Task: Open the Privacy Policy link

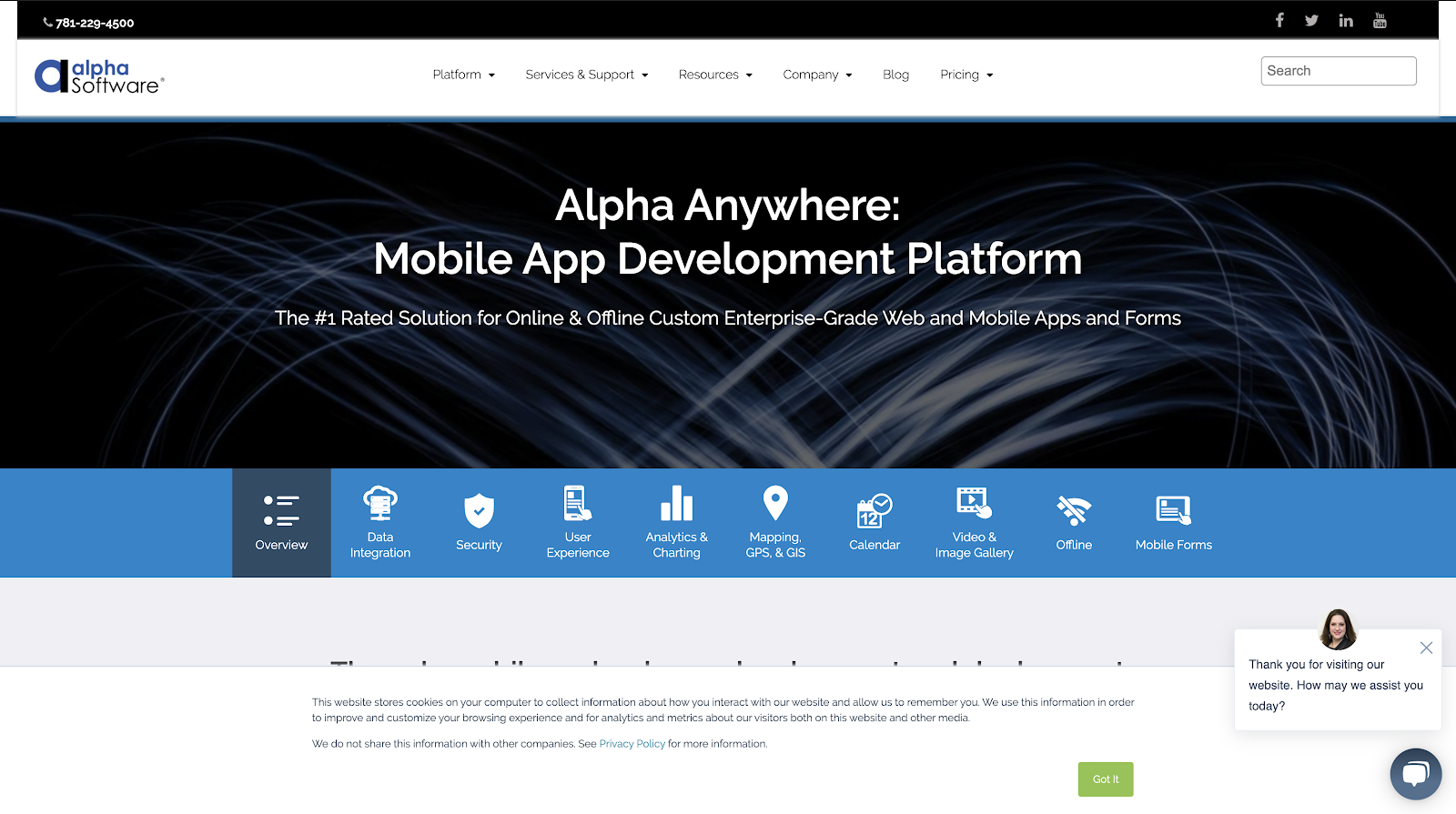Action: [632, 744]
